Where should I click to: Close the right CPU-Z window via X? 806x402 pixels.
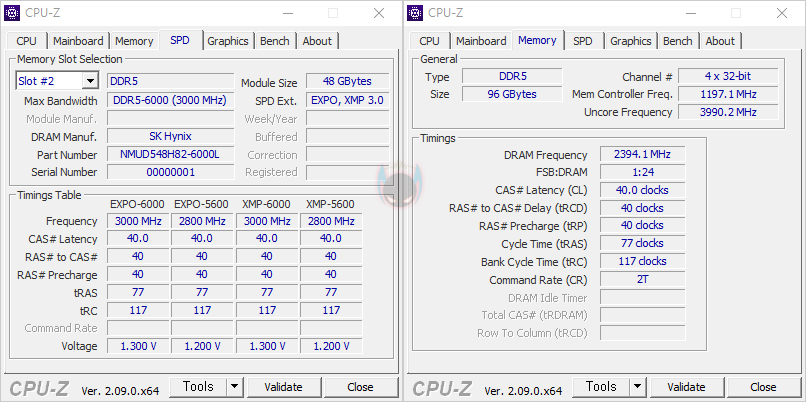tap(782, 13)
